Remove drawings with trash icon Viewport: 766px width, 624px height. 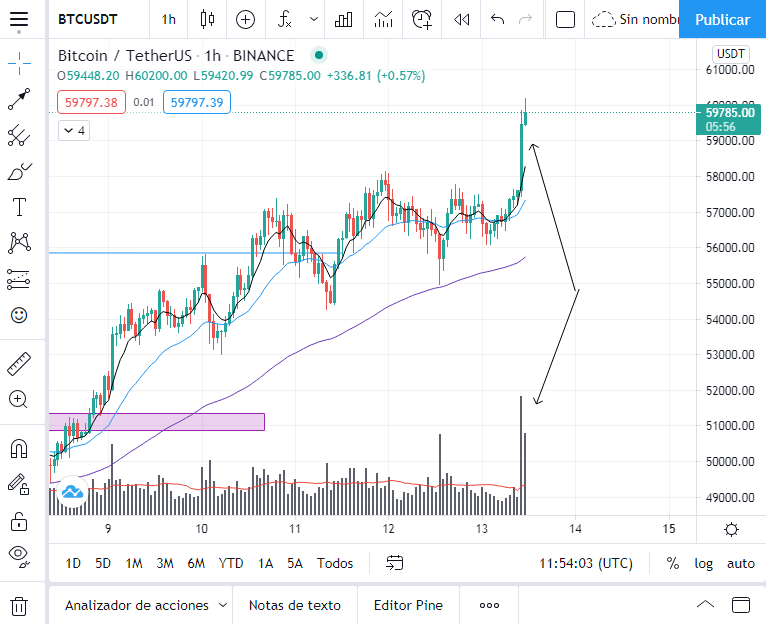(19, 606)
